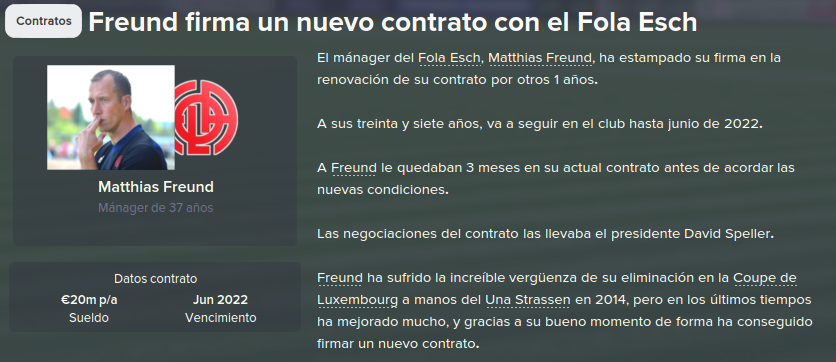Click the Vencimiento label
Image resolution: width=836 pixels, height=362 pixels.
click(220, 318)
